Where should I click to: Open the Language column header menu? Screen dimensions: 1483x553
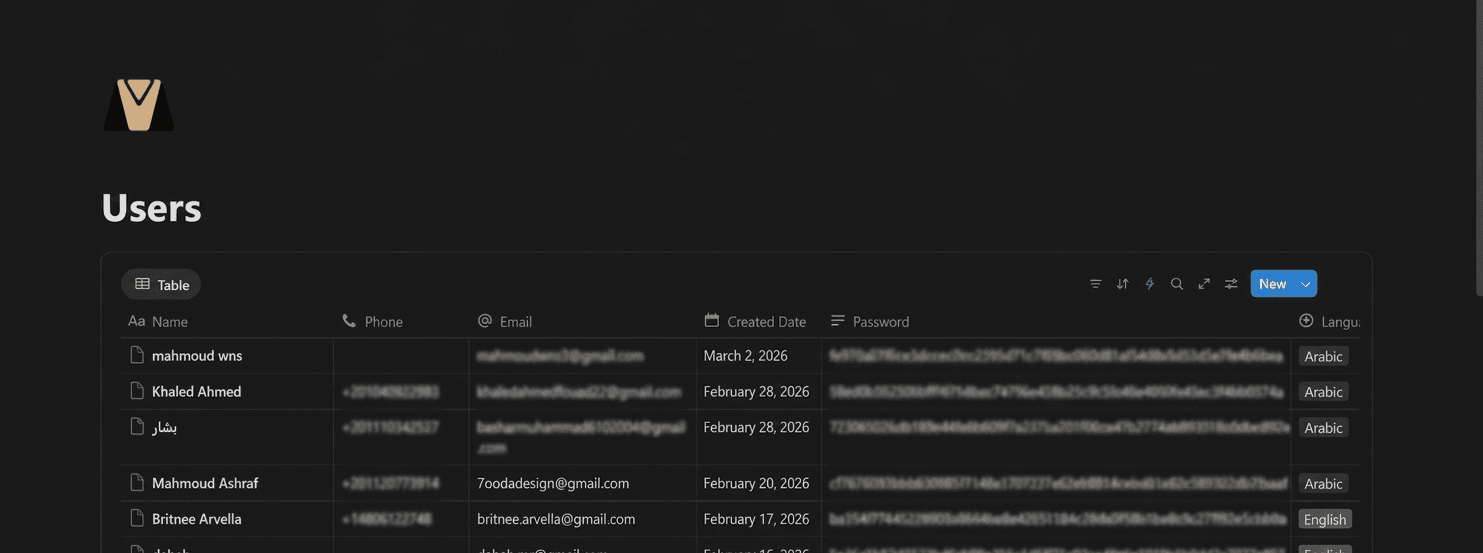[x=1330, y=321]
